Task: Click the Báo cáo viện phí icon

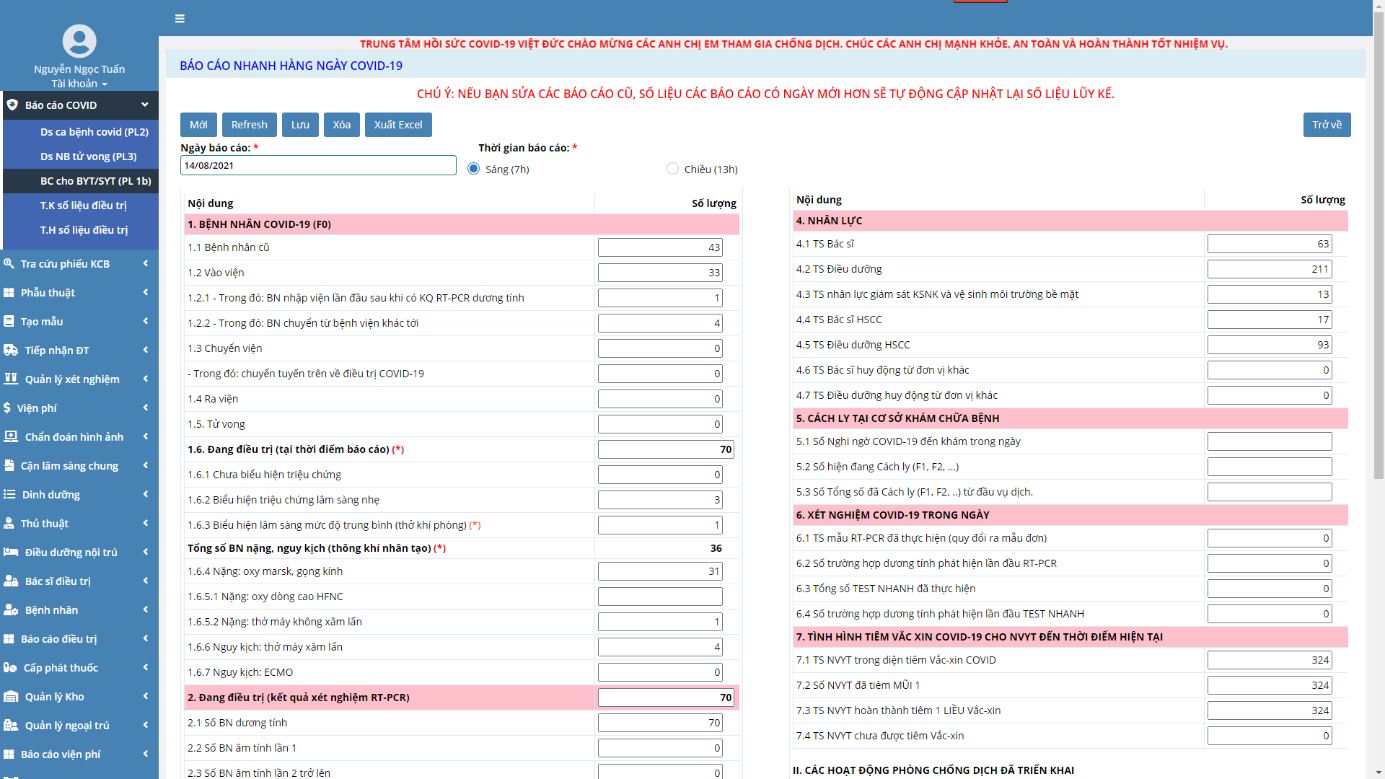Action: click(x=9, y=754)
